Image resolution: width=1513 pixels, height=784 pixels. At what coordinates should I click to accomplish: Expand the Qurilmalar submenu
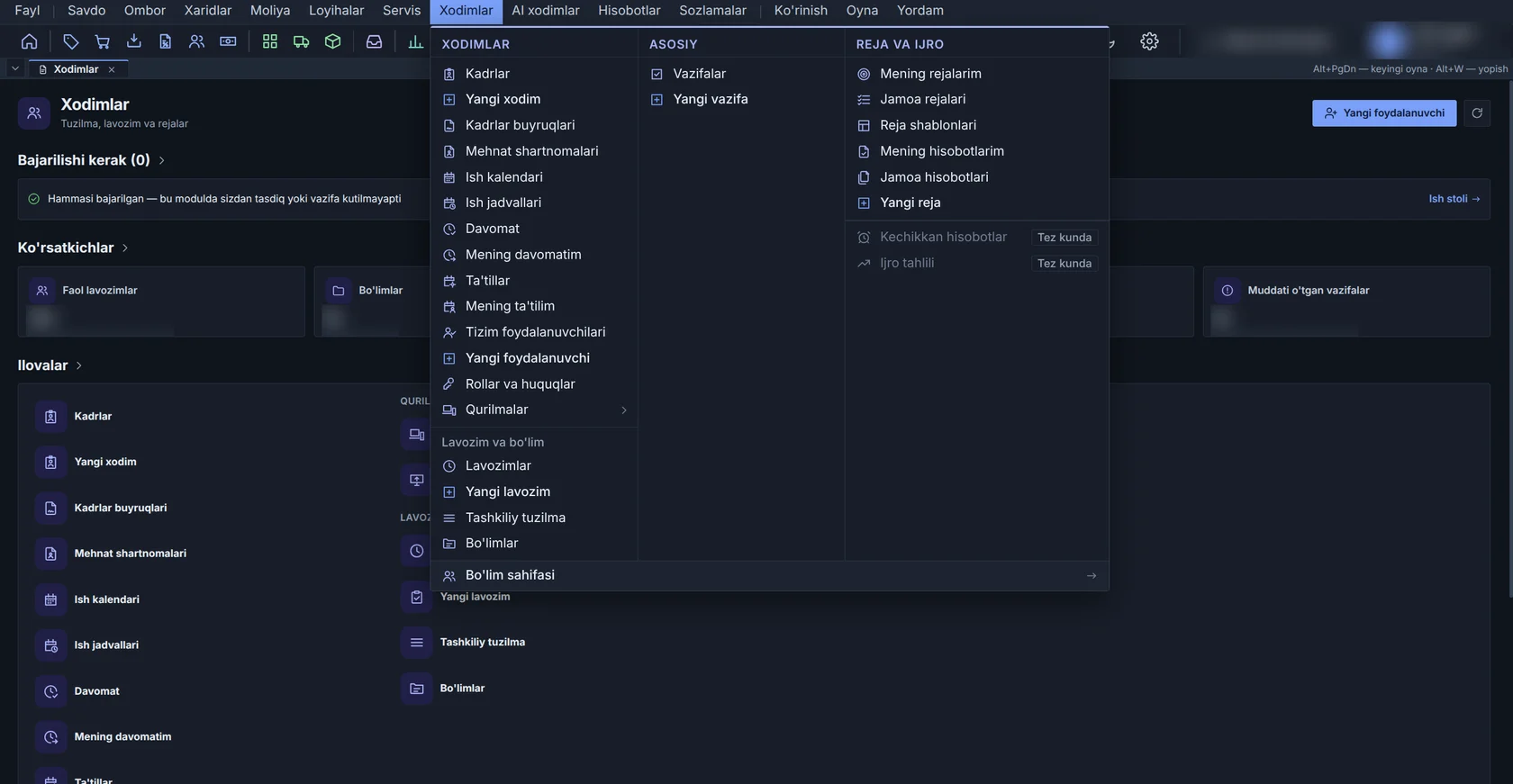tap(534, 410)
